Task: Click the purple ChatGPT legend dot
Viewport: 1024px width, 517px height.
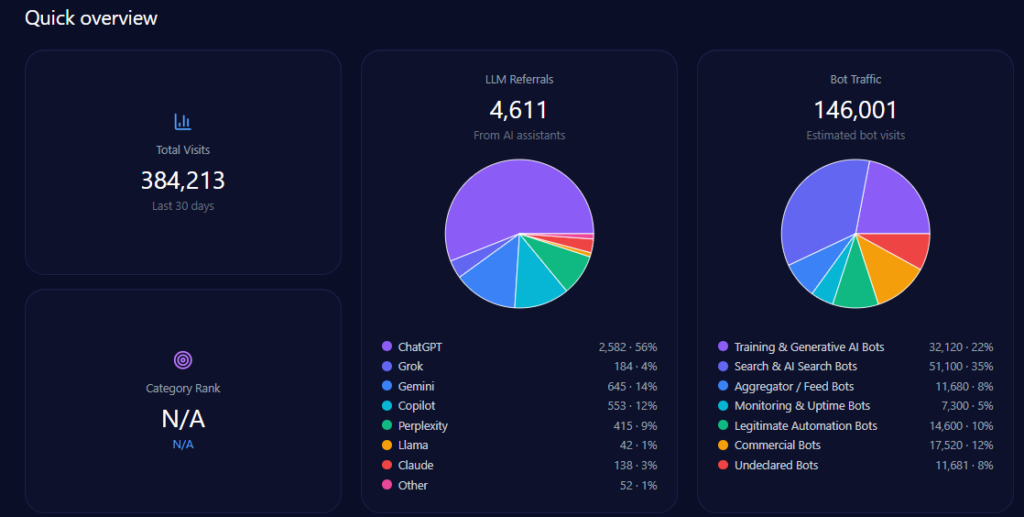Action: (386, 347)
